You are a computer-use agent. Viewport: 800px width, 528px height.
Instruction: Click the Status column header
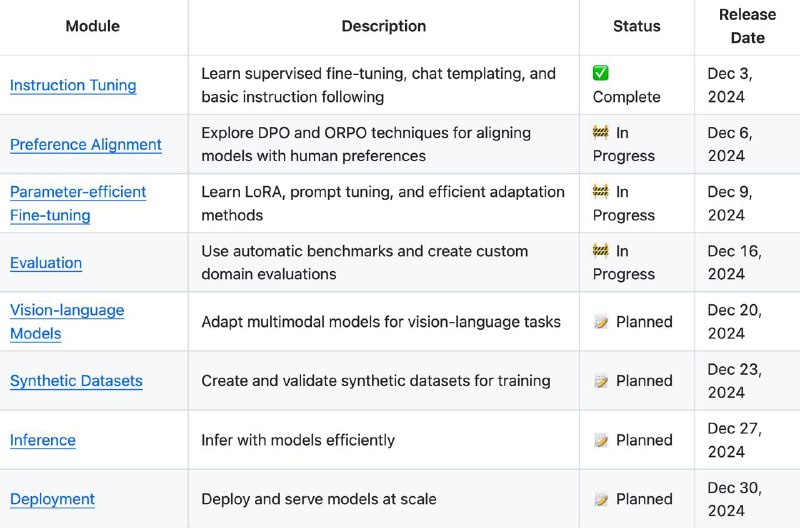coord(637,26)
